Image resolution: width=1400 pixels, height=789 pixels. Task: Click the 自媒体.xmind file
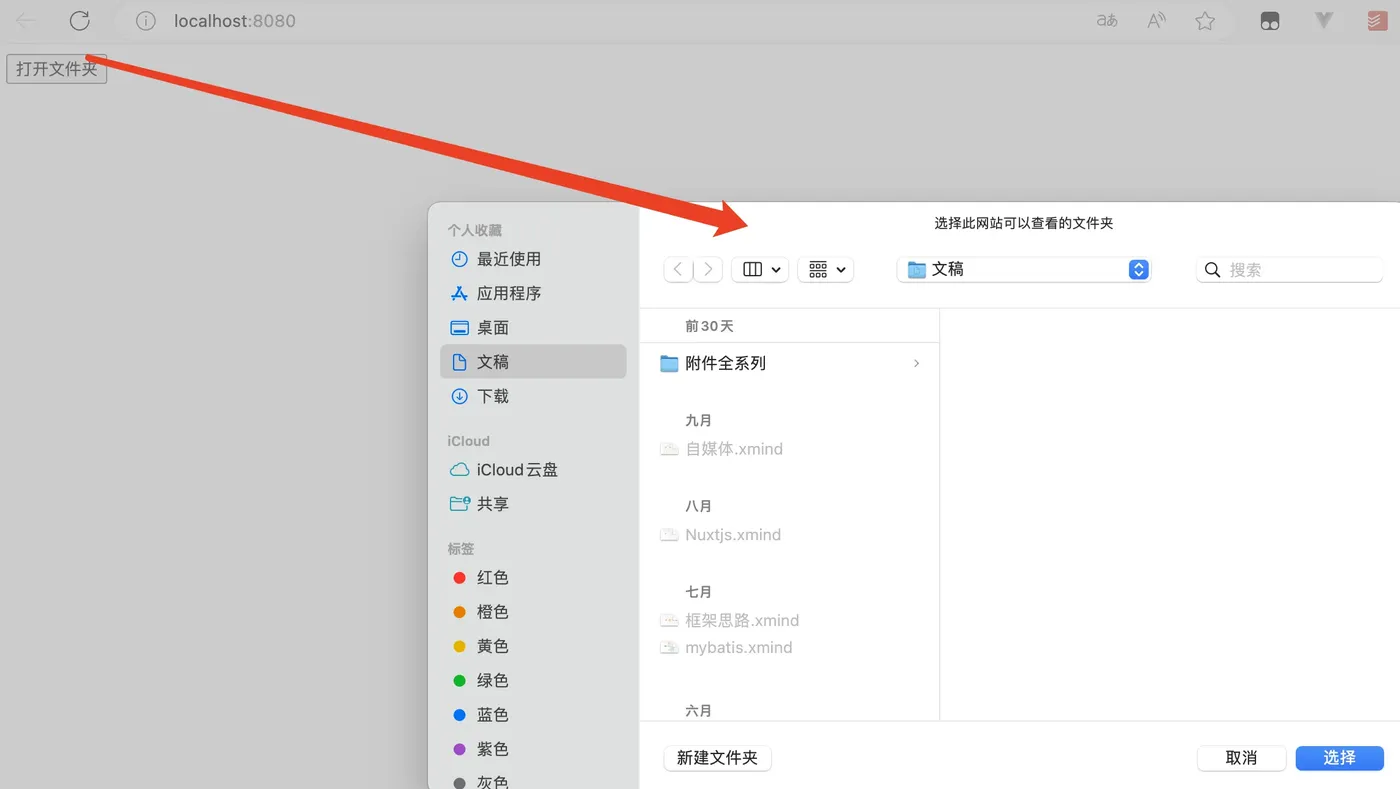pos(790,449)
